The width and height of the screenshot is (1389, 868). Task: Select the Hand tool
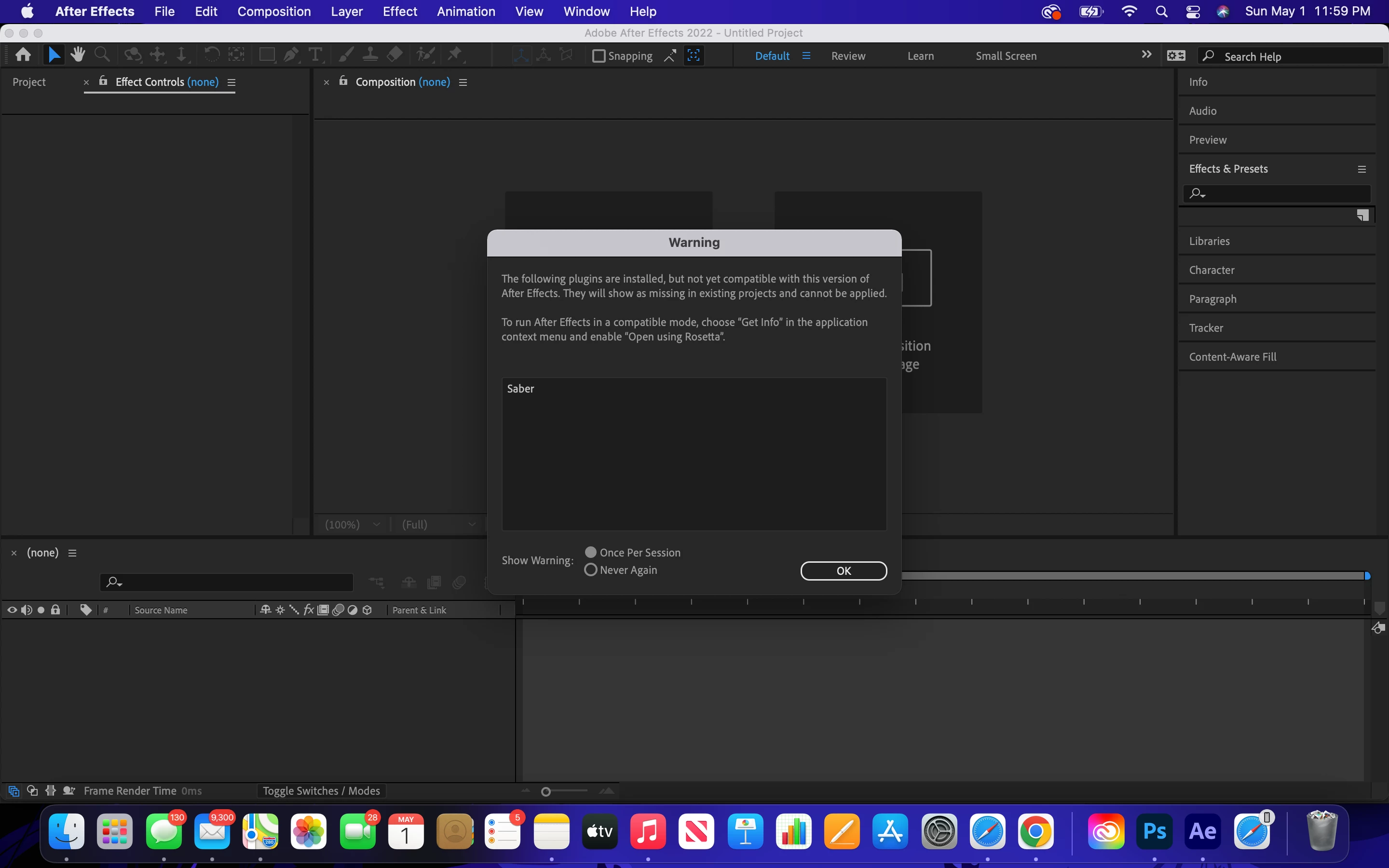[x=78, y=55]
